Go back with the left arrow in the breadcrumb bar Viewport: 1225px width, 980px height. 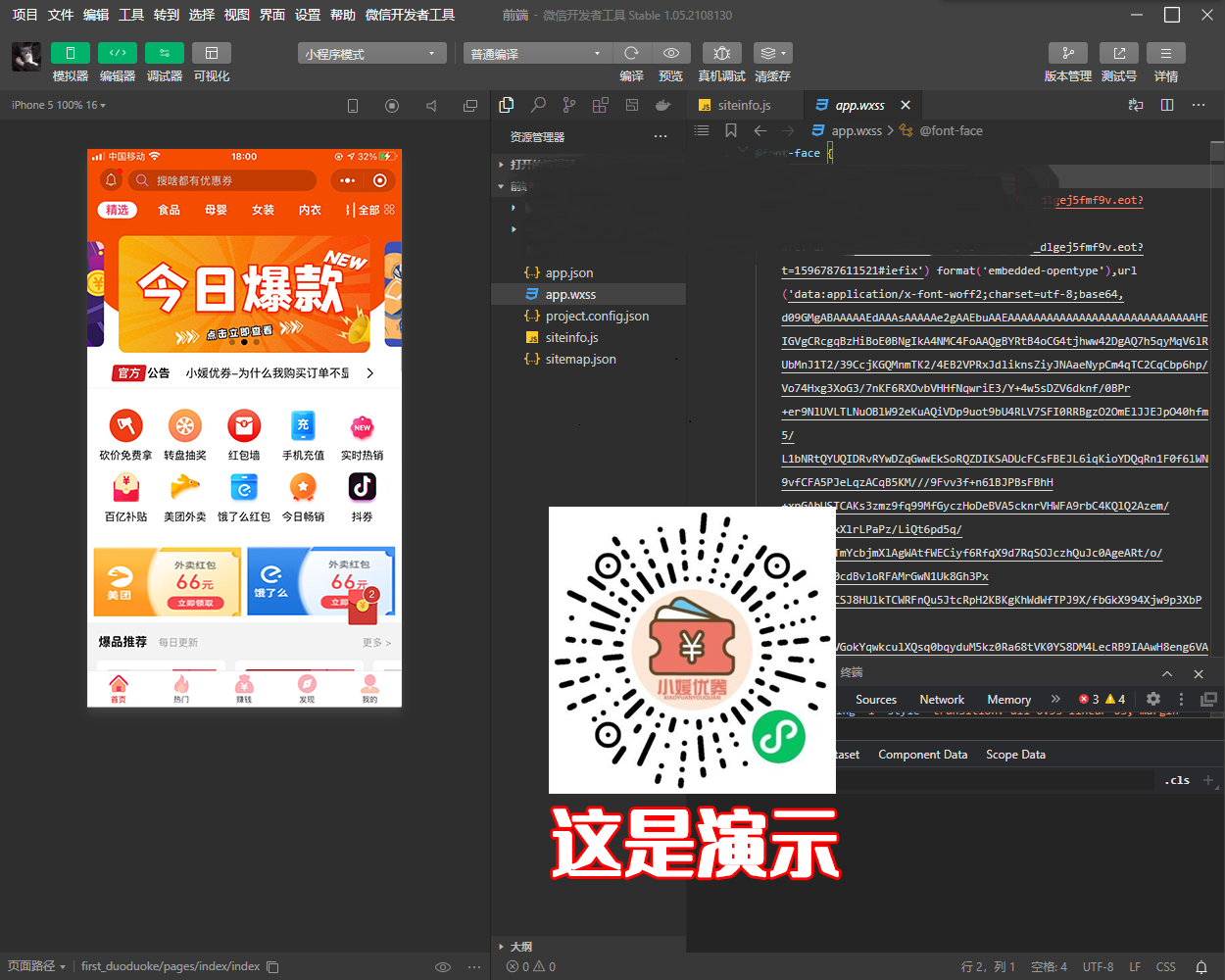click(x=760, y=130)
